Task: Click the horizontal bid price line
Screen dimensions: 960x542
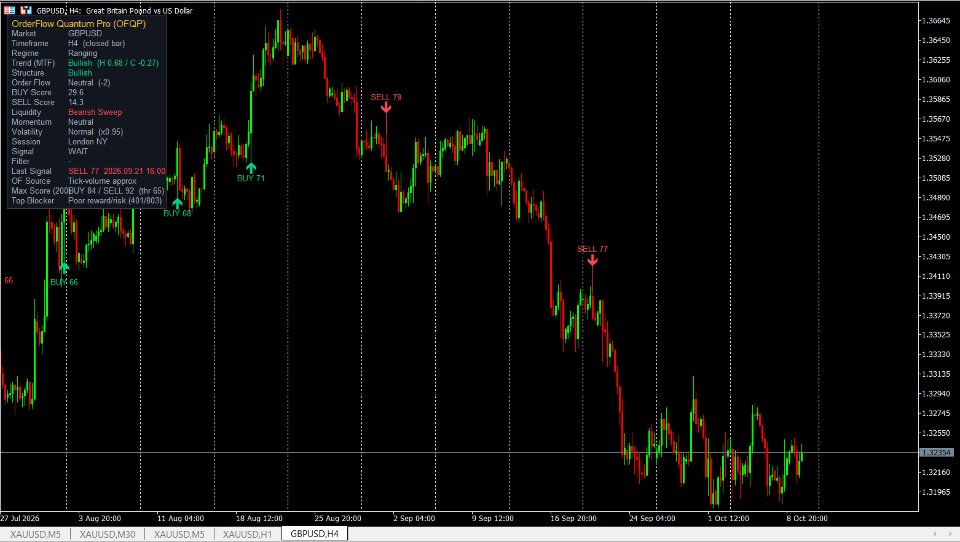Action: tap(459, 453)
